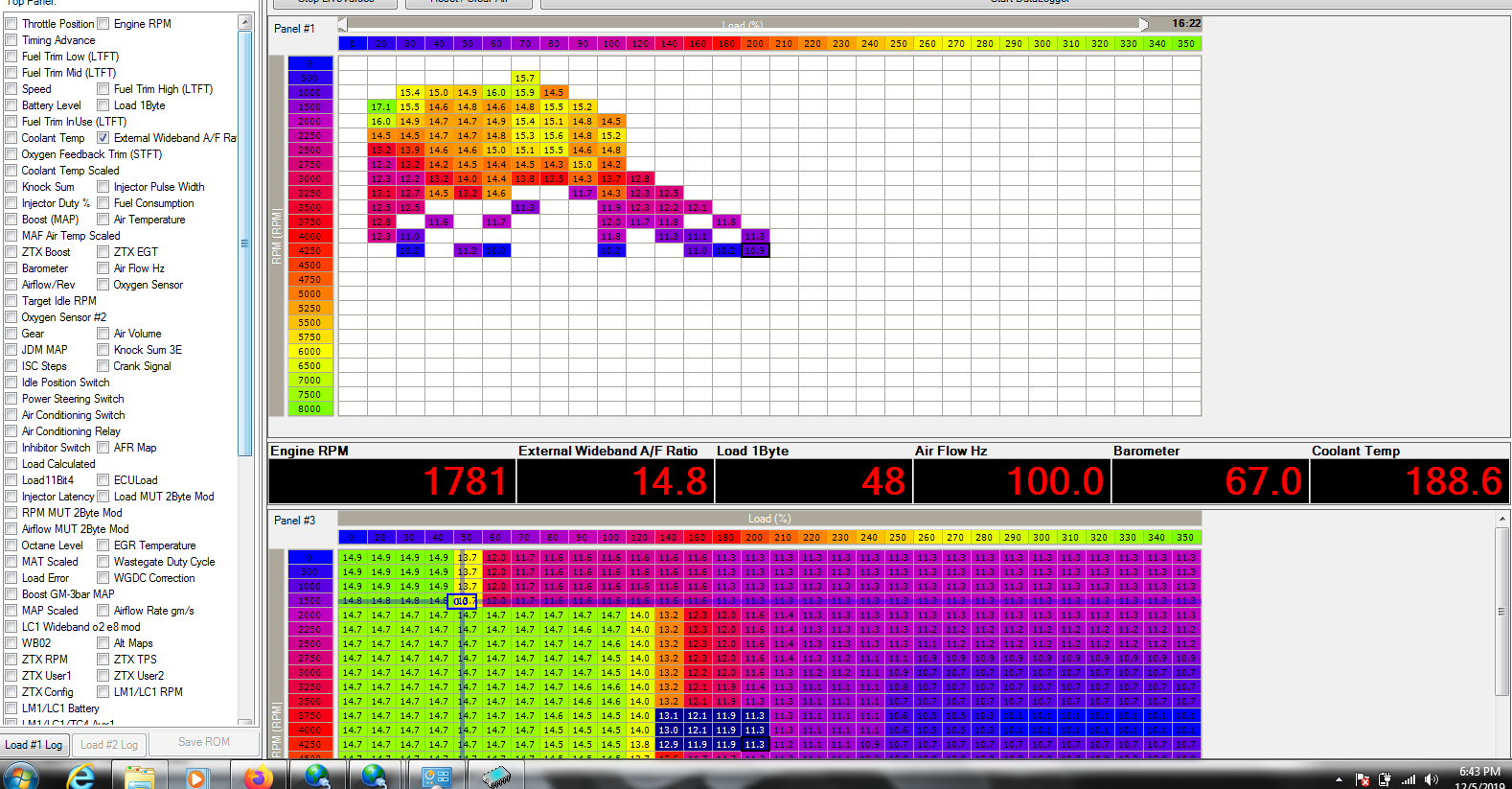Viewport: 1512px width, 789px height.
Task: Click the chip-shaped EvoScan taskbar icon
Action: [496, 777]
